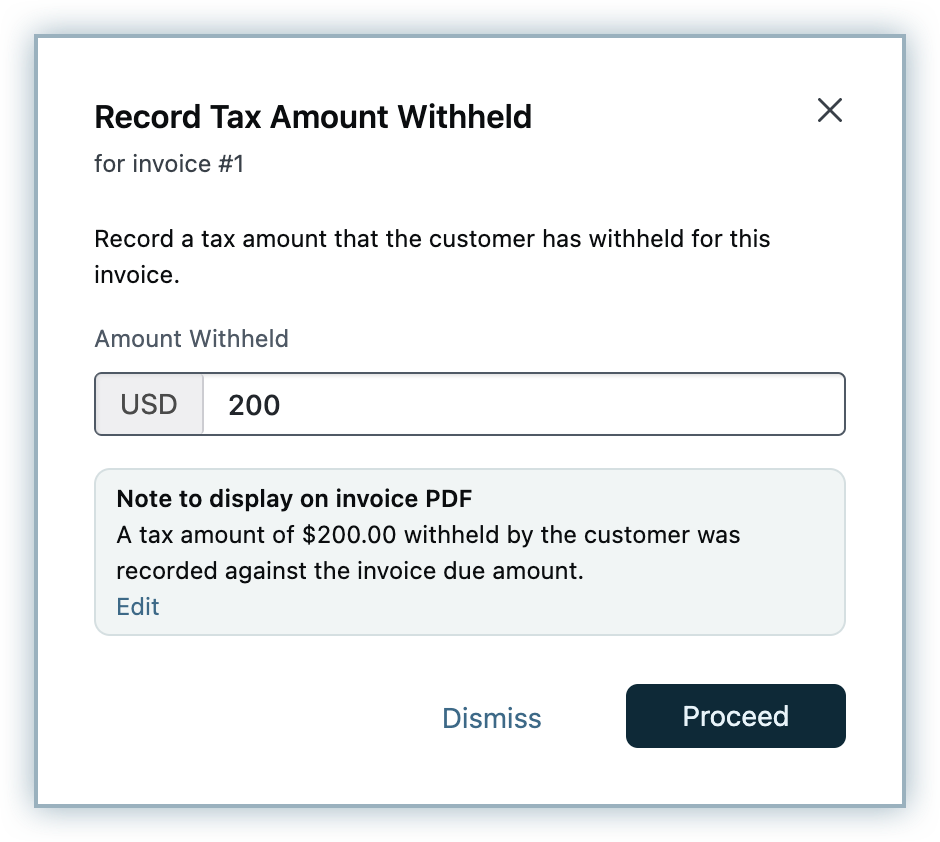Click the 200 value in the amount field
940x842 pixels.
(254, 405)
